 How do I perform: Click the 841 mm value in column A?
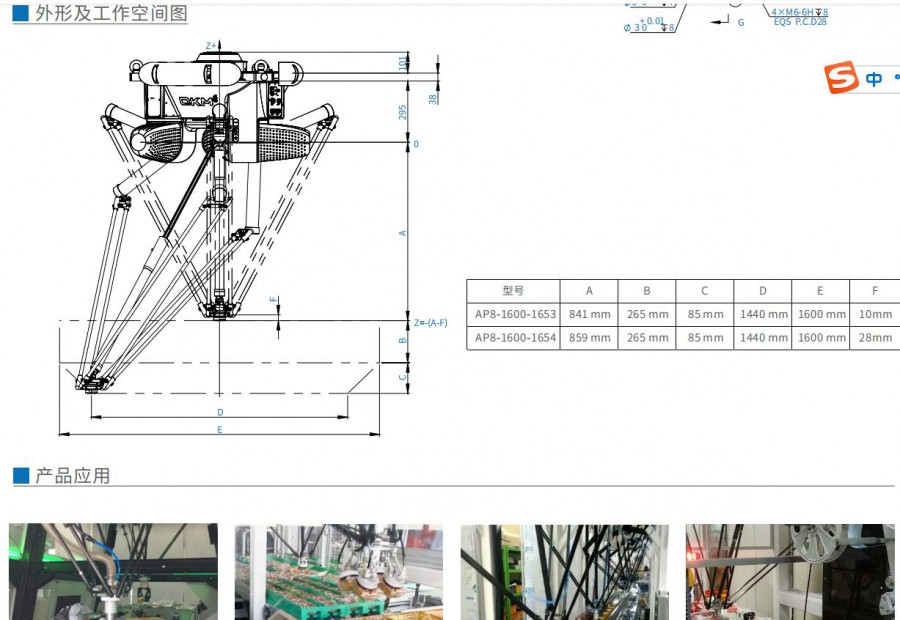pos(589,314)
